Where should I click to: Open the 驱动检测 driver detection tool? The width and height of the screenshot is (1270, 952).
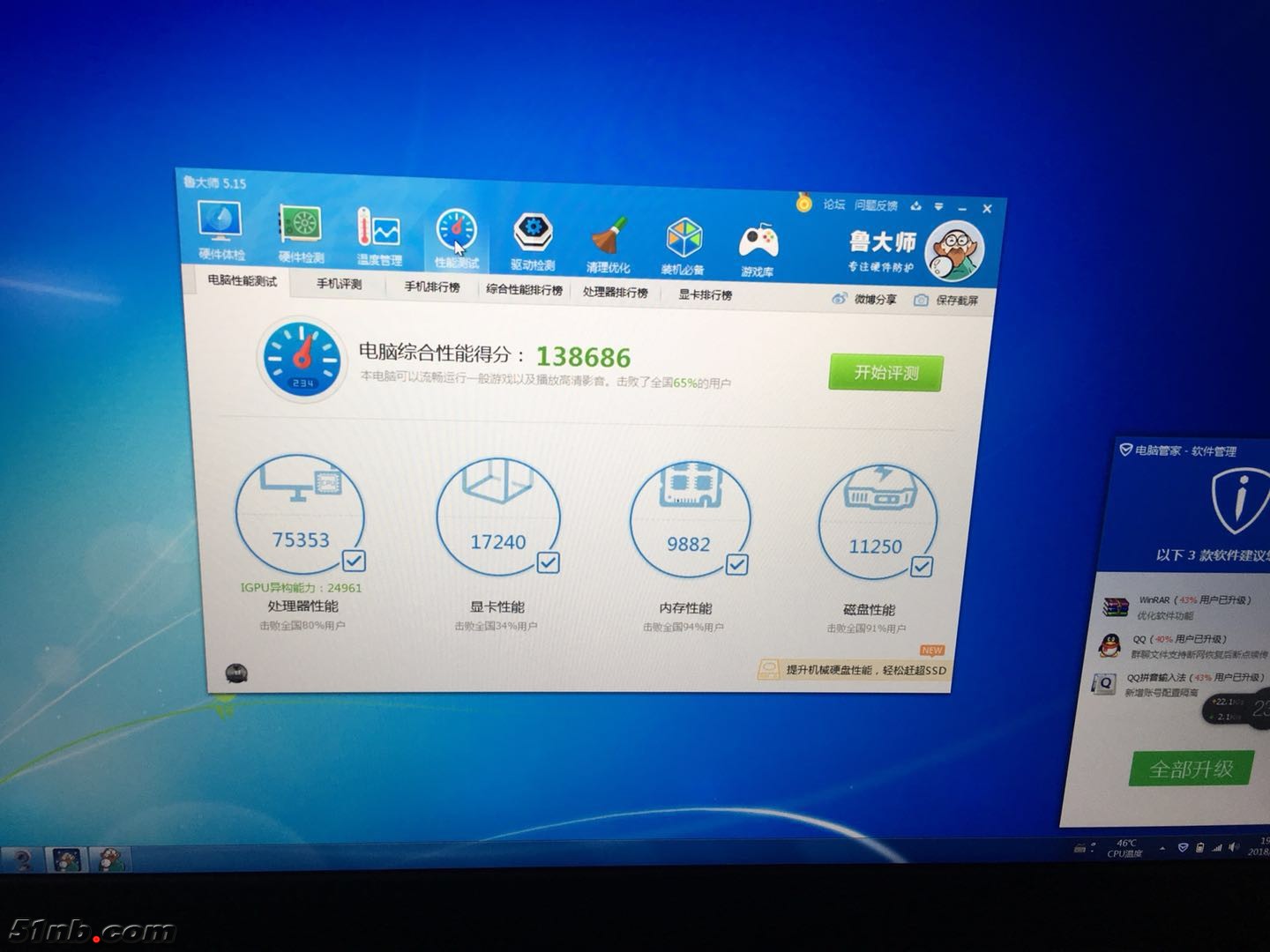click(x=531, y=231)
